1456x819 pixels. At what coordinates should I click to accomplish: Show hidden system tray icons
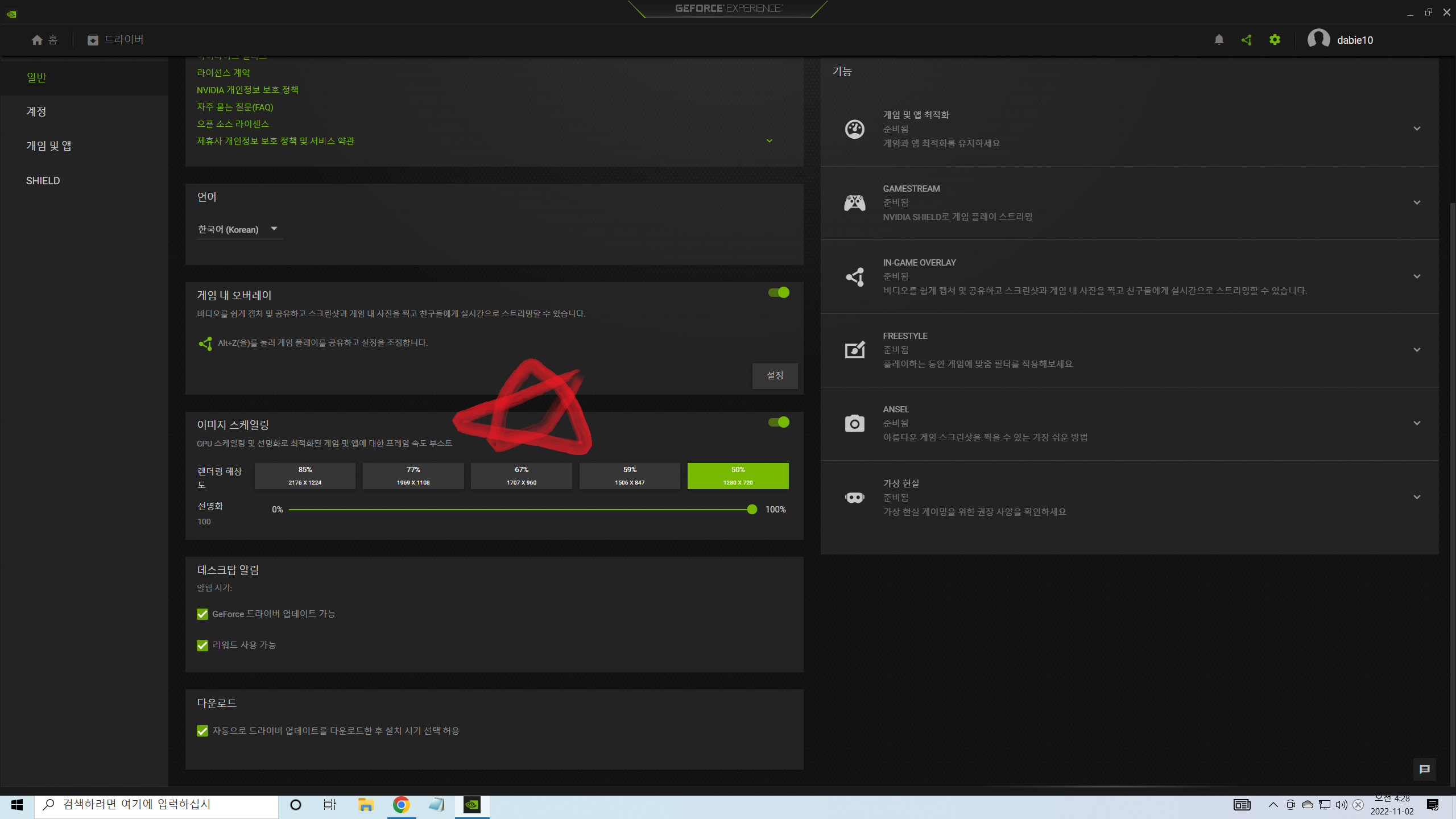pos(1273,805)
